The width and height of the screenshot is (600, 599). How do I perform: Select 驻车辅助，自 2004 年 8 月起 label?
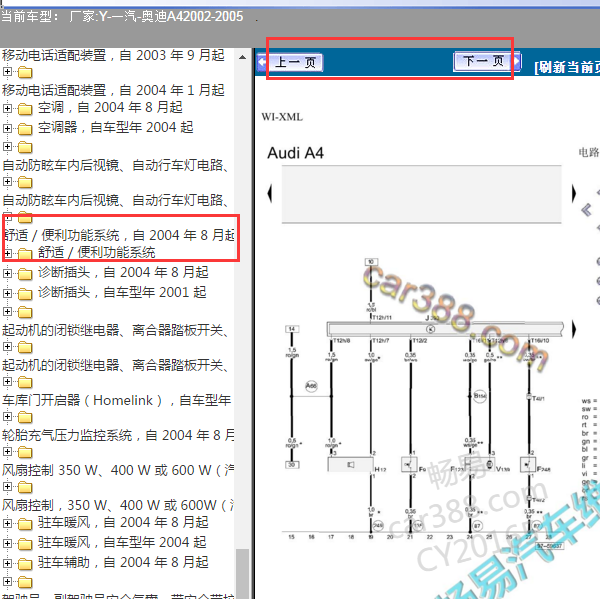(x=123, y=562)
